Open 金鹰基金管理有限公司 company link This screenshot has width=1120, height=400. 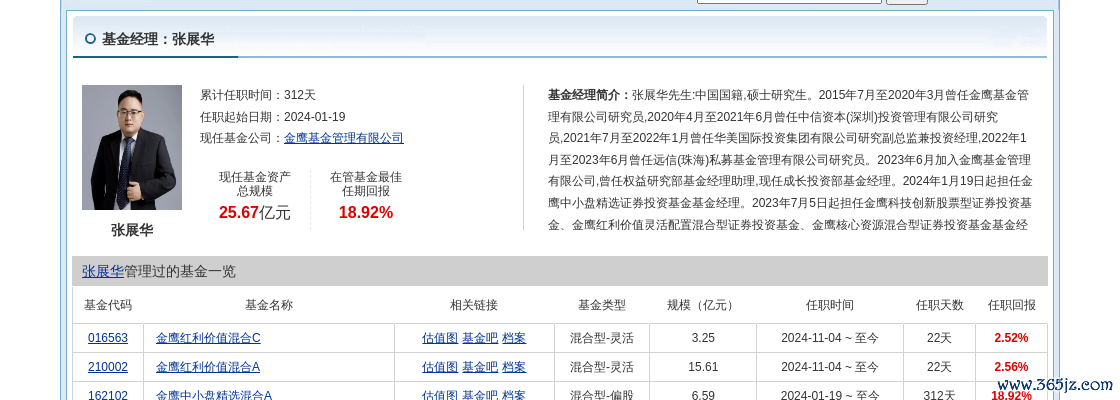tap(344, 138)
